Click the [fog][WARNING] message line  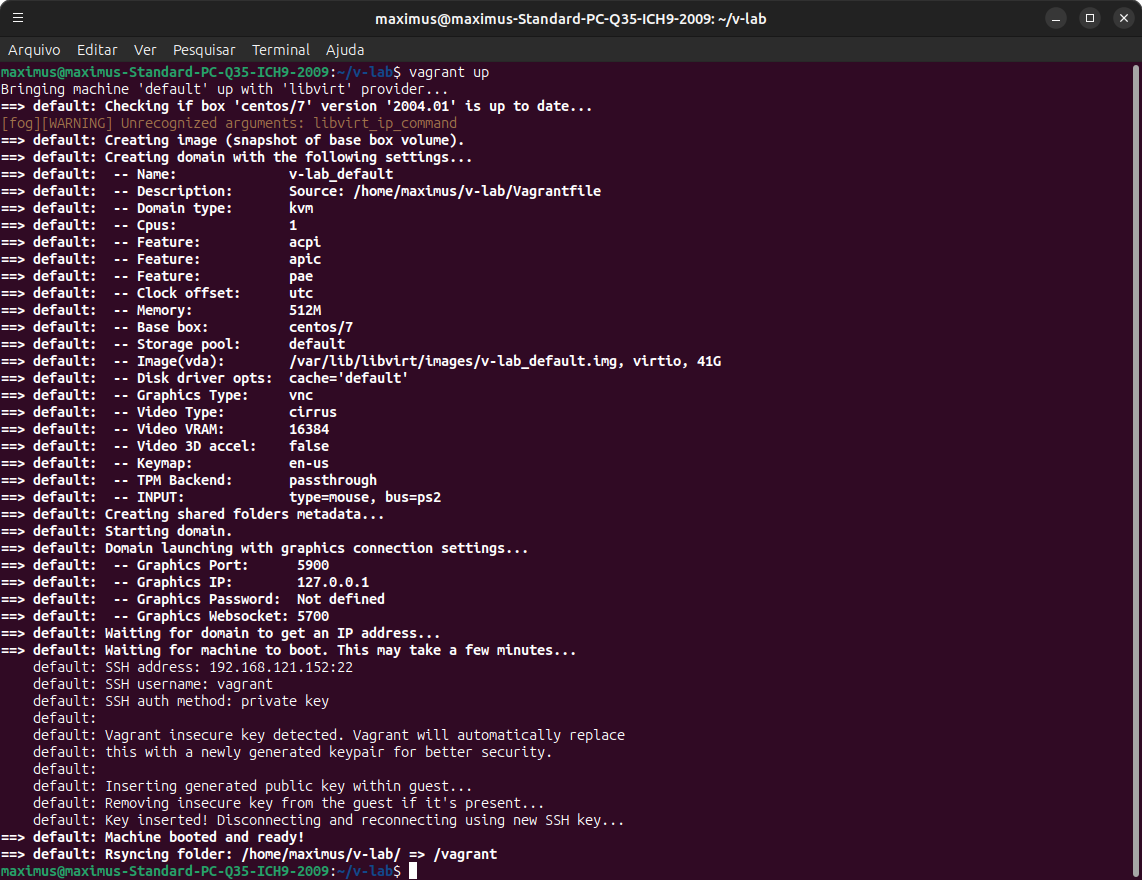[230, 122]
